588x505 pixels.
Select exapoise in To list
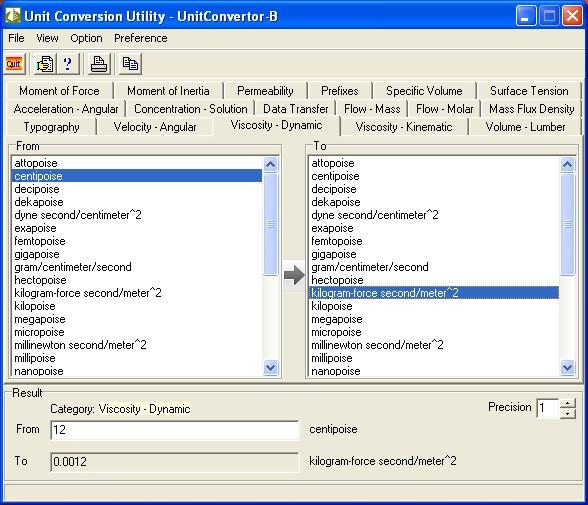(434, 228)
